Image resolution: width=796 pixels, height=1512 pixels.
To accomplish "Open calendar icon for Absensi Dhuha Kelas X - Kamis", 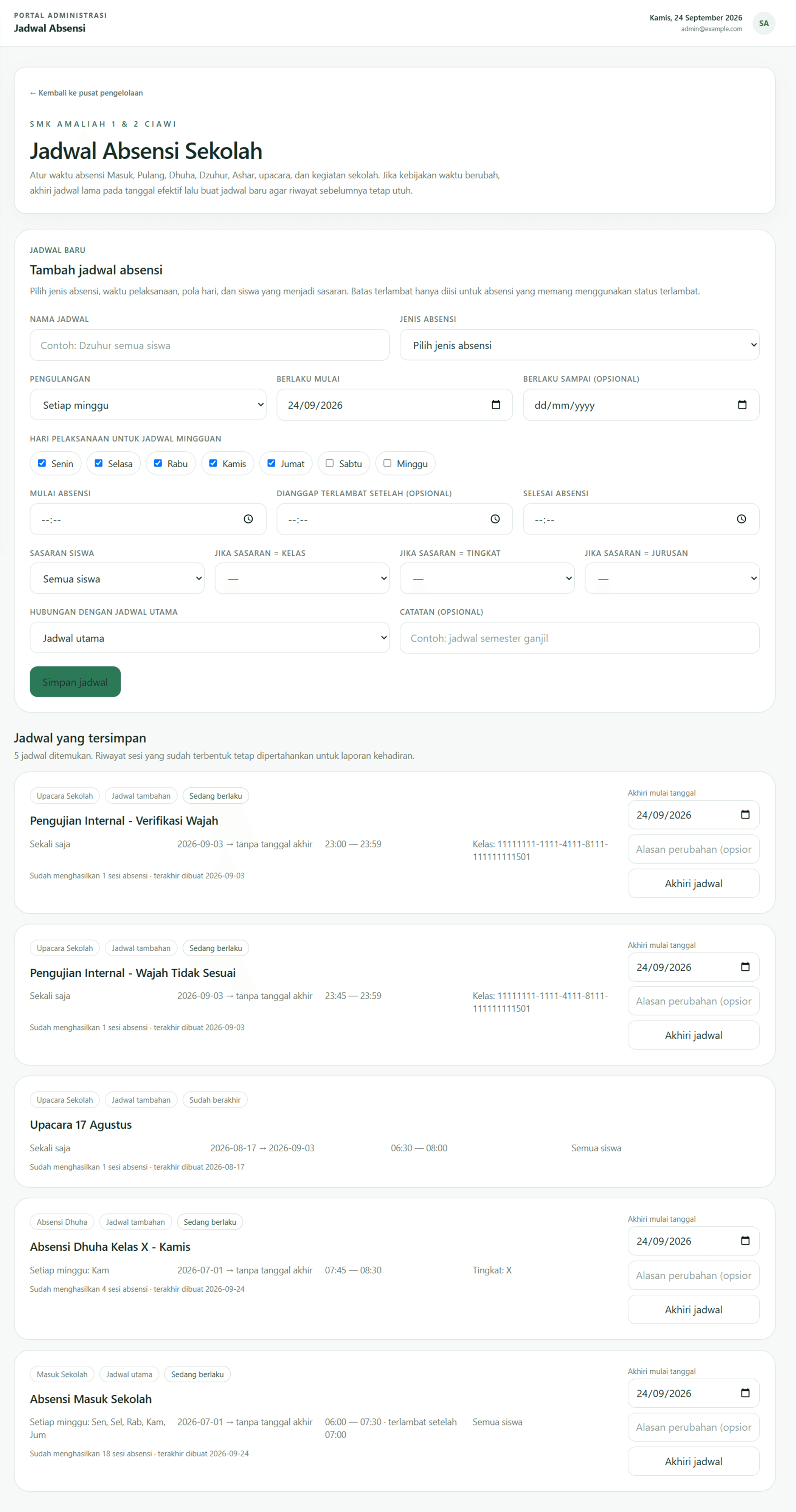I will (745, 1240).
